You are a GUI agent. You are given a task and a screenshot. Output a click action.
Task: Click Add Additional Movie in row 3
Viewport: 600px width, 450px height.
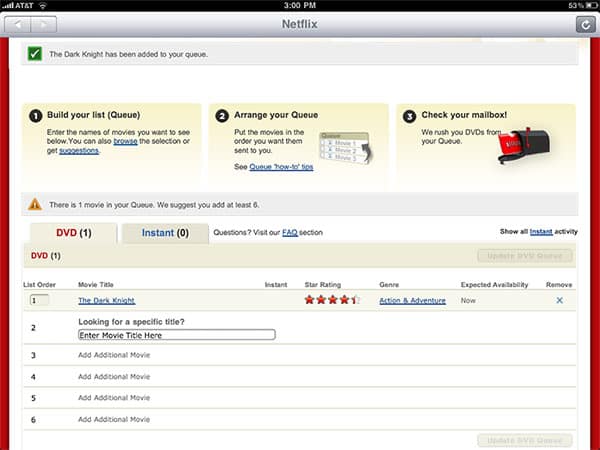[114, 355]
